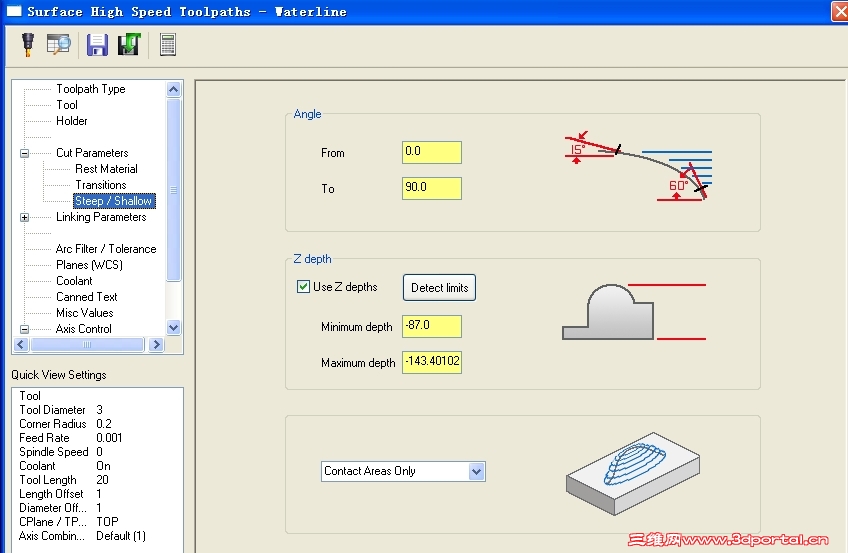Click the view operations magnifier toolbar icon

coord(58,44)
